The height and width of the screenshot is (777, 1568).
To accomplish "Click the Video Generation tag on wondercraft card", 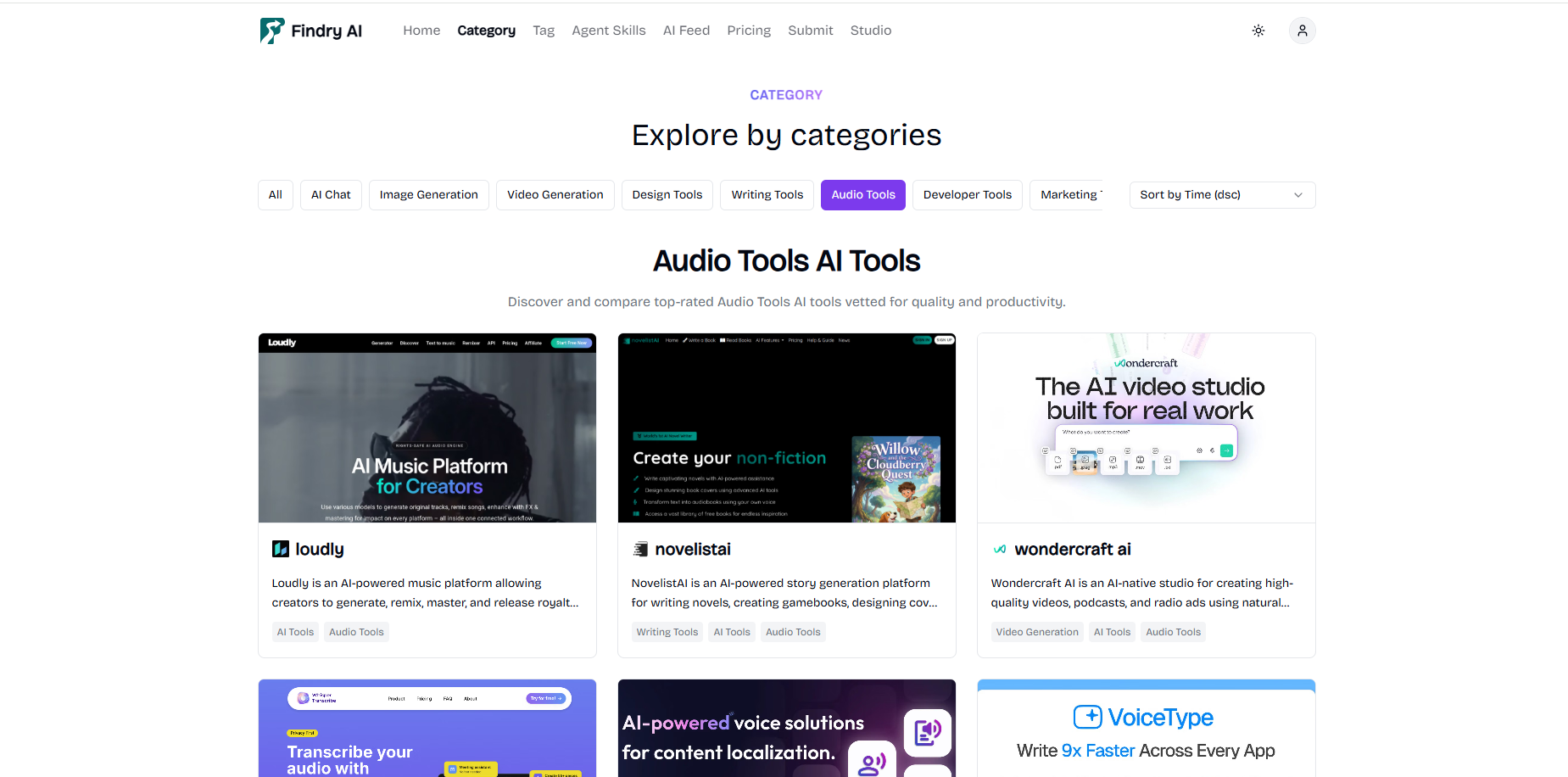I will (1037, 632).
